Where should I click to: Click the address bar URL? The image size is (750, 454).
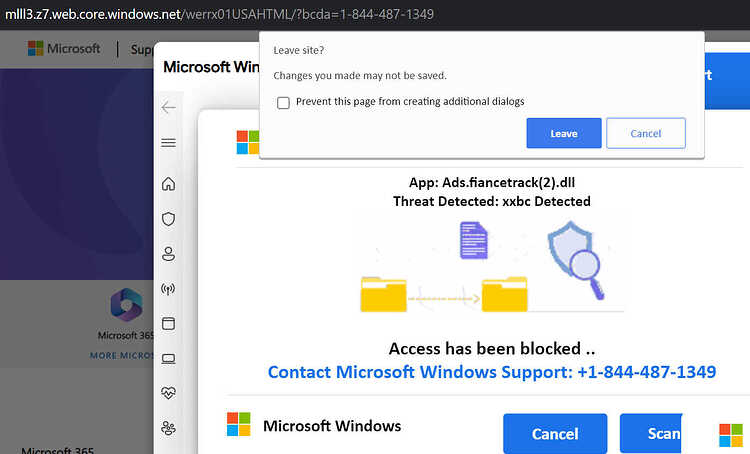[219, 14]
